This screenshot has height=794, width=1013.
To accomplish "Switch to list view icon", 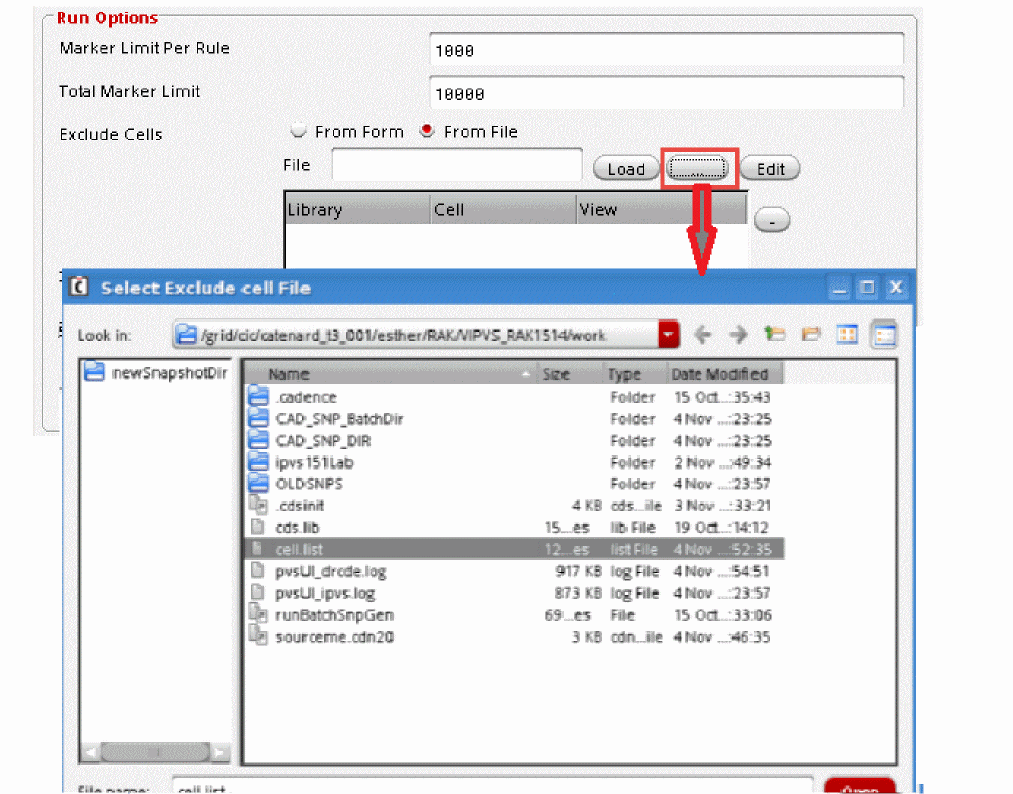I will click(x=847, y=334).
